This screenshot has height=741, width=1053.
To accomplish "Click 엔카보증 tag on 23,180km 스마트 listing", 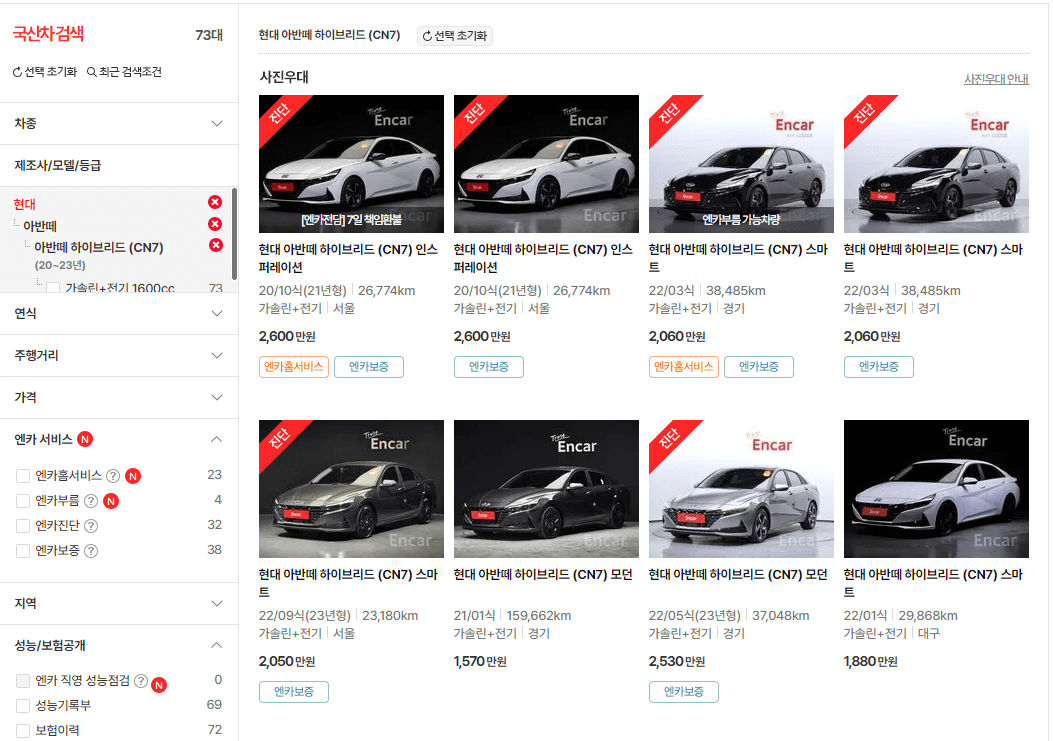I will pyautogui.click(x=293, y=692).
